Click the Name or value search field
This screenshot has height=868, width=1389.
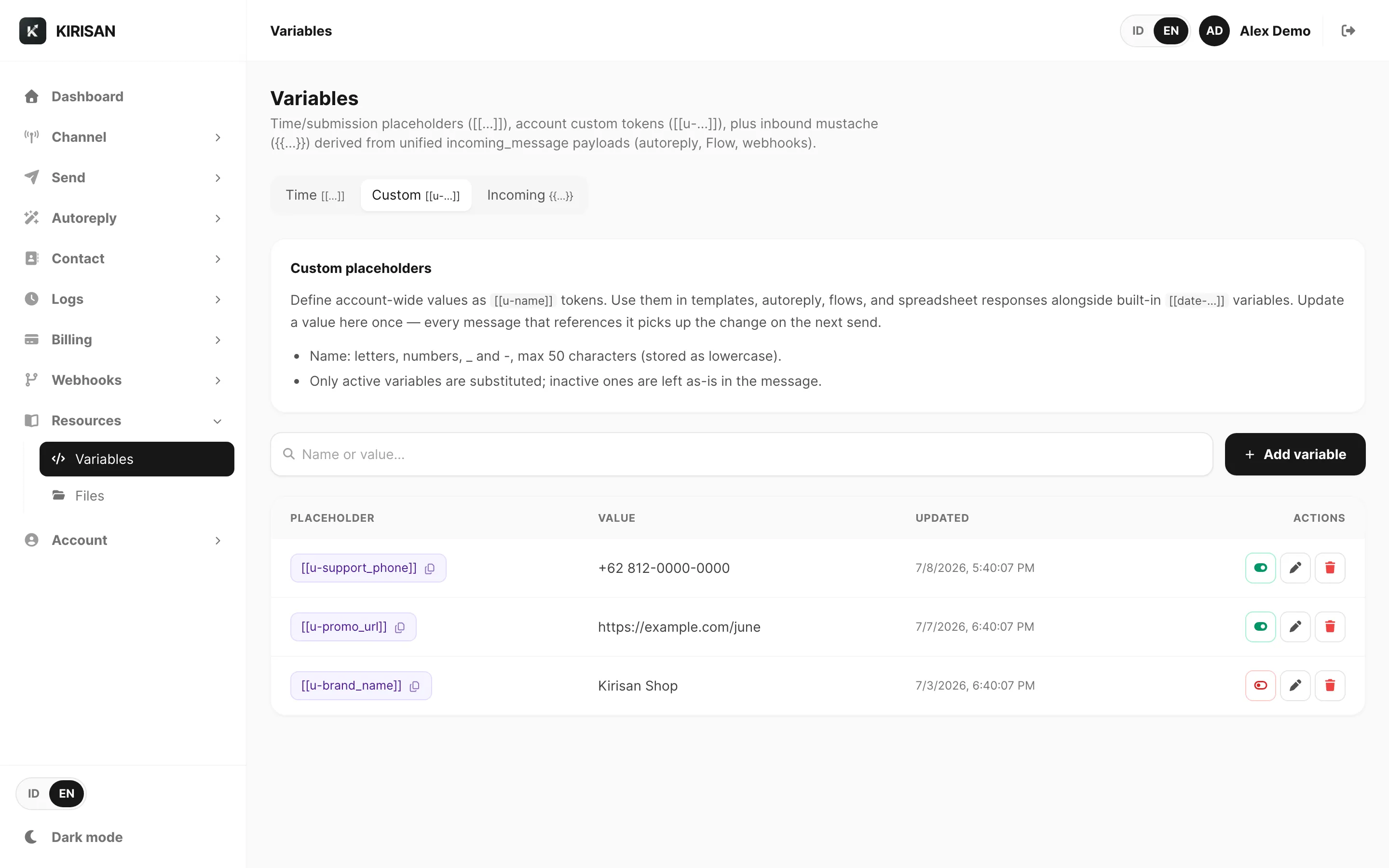(742, 454)
